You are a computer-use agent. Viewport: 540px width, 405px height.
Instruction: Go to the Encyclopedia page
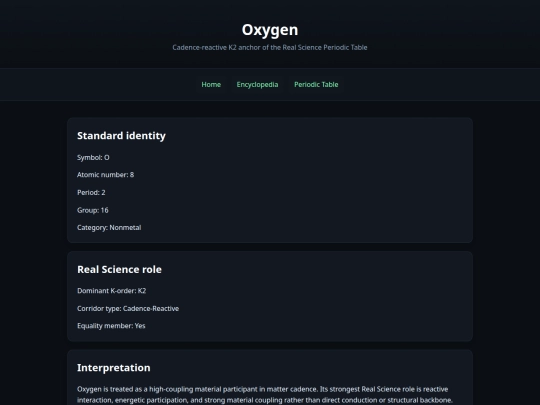pyautogui.click(x=257, y=84)
